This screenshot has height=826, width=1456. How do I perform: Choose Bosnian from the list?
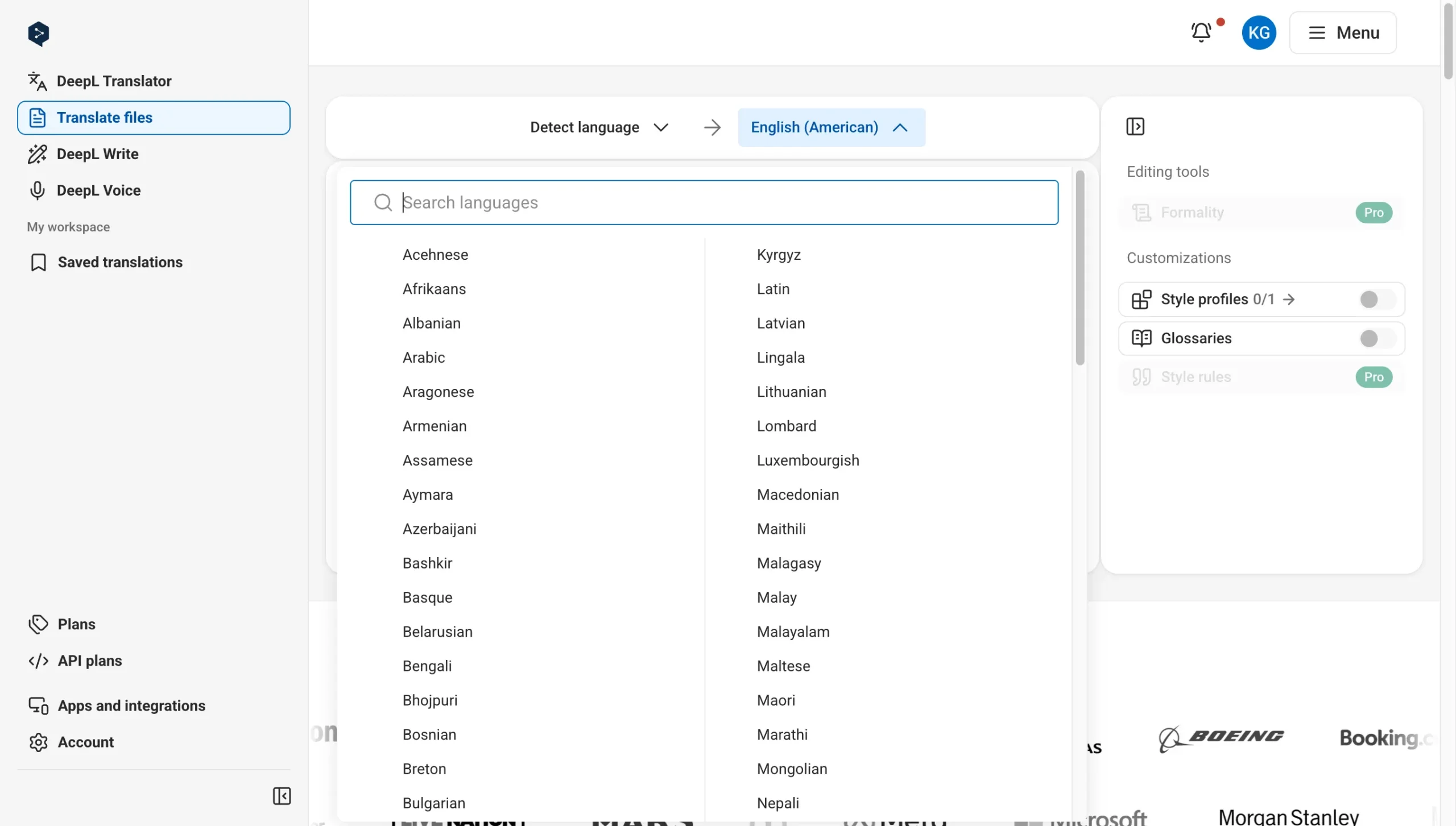[429, 734]
